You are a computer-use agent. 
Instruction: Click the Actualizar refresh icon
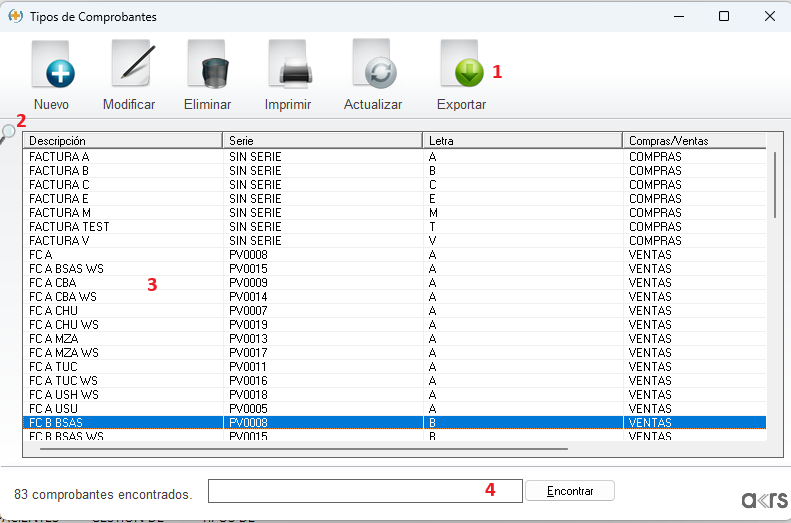click(x=373, y=68)
